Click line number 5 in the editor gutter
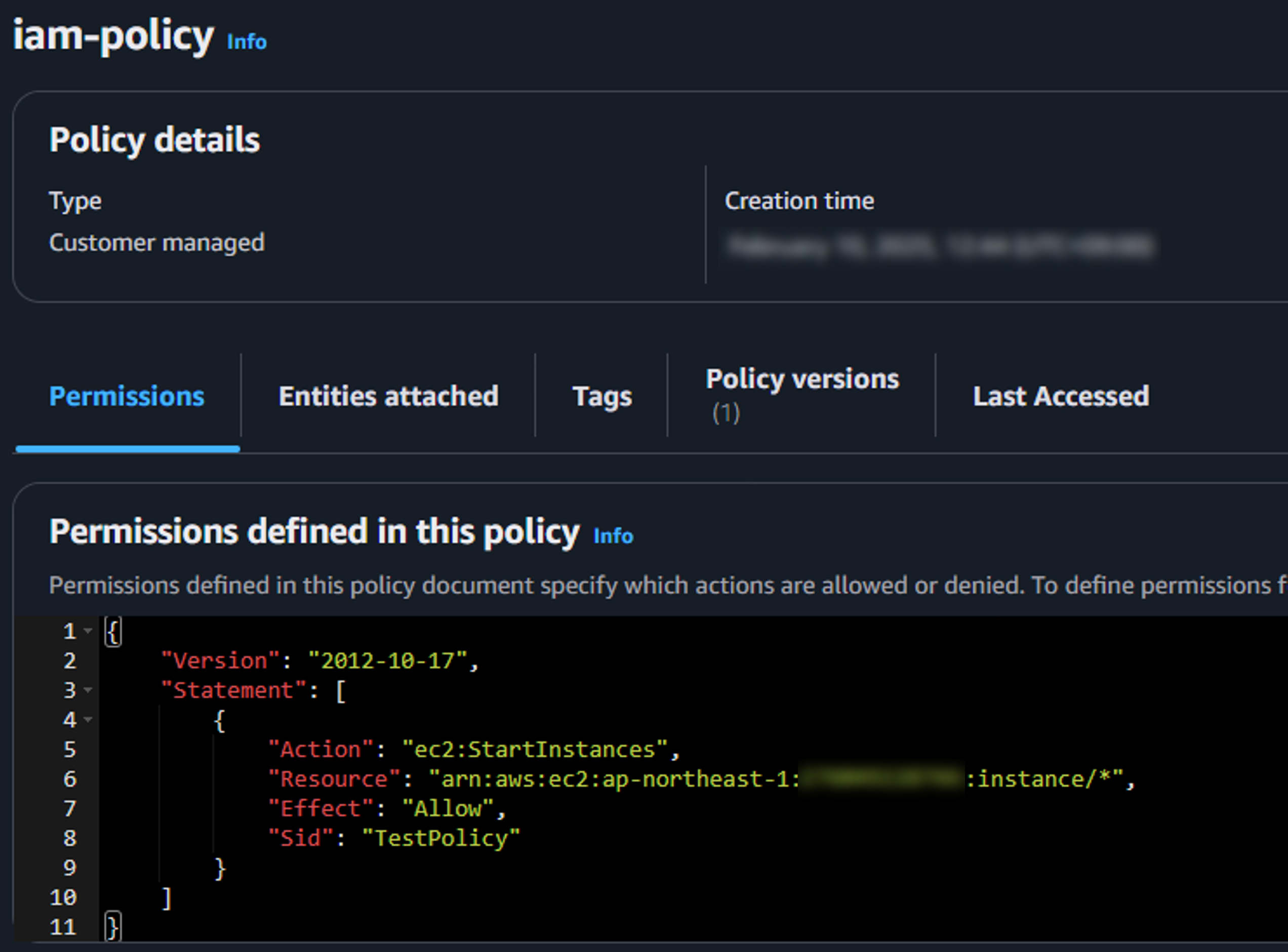1288x952 pixels. pos(69,749)
